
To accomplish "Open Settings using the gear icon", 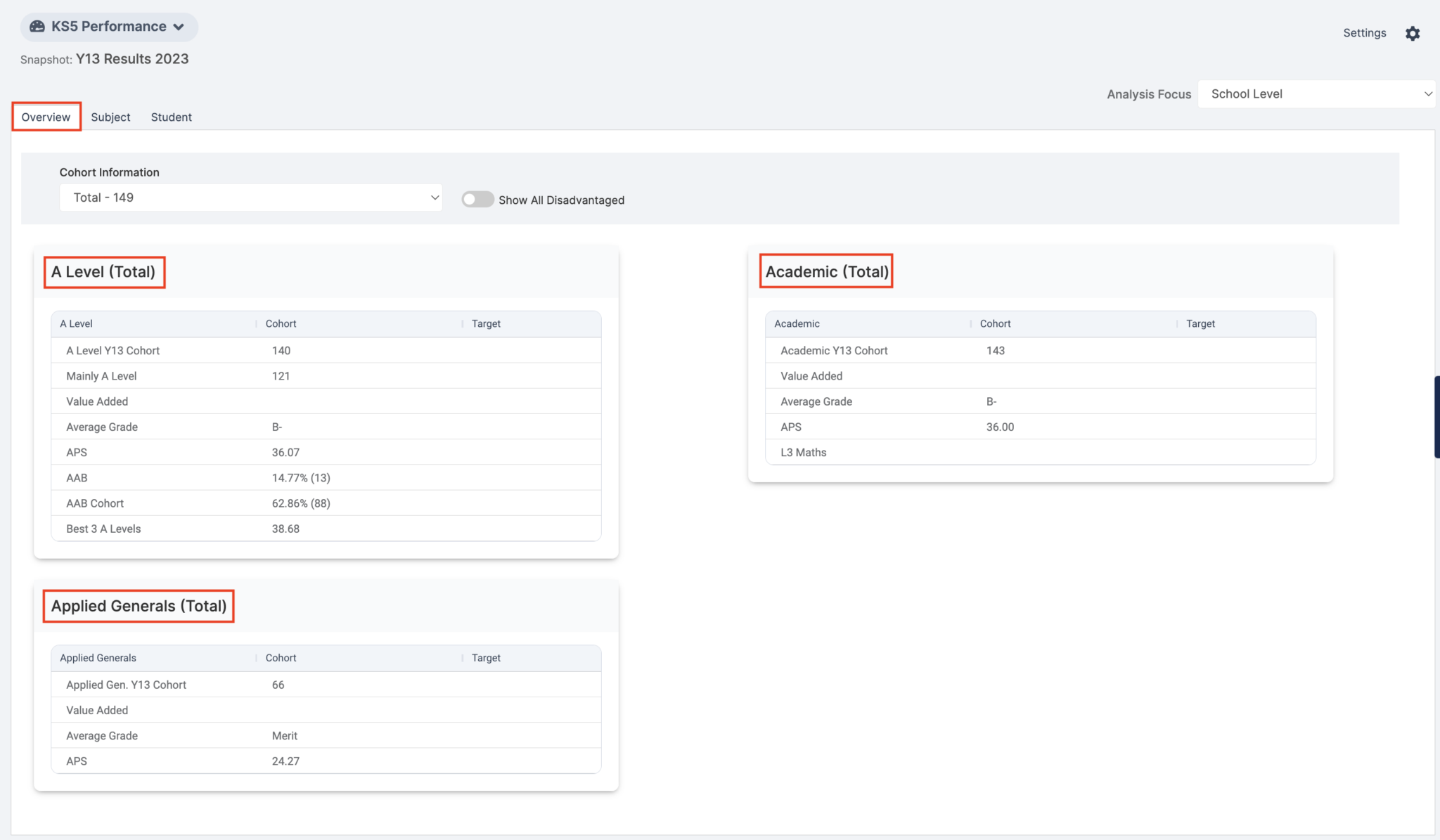I will [x=1413, y=33].
